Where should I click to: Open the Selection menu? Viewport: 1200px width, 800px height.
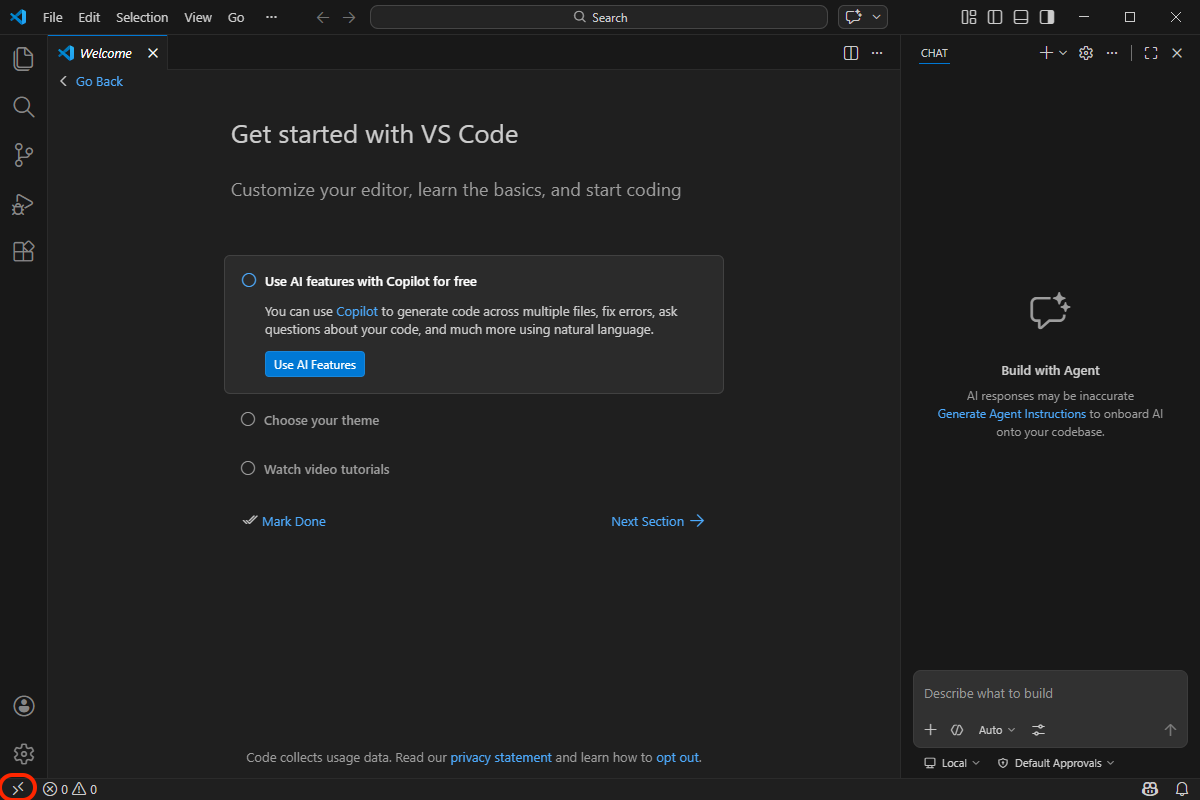142,17
